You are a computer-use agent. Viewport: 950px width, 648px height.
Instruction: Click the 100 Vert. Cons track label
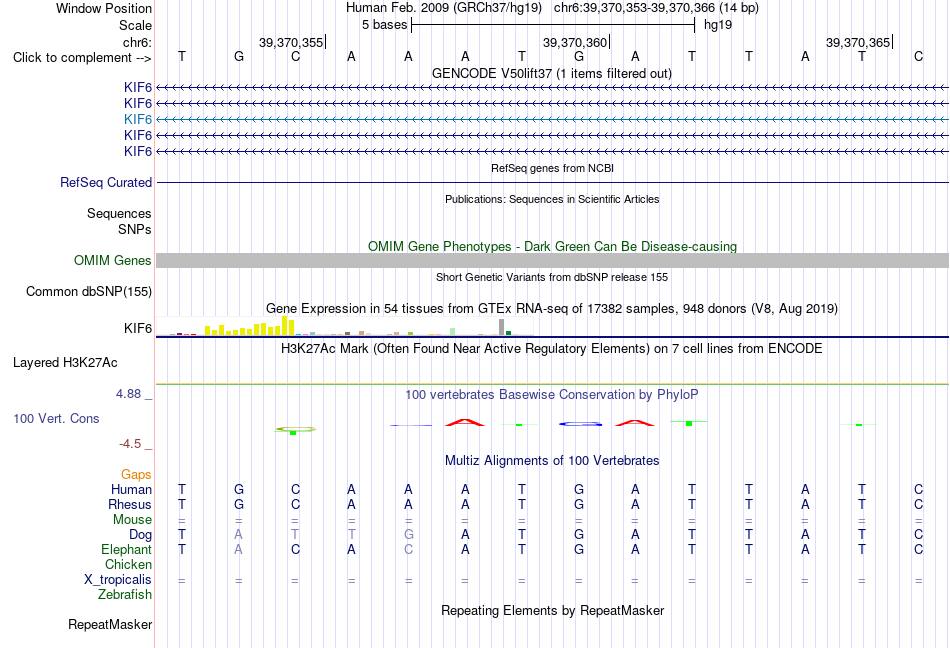[x=56, y=418]
